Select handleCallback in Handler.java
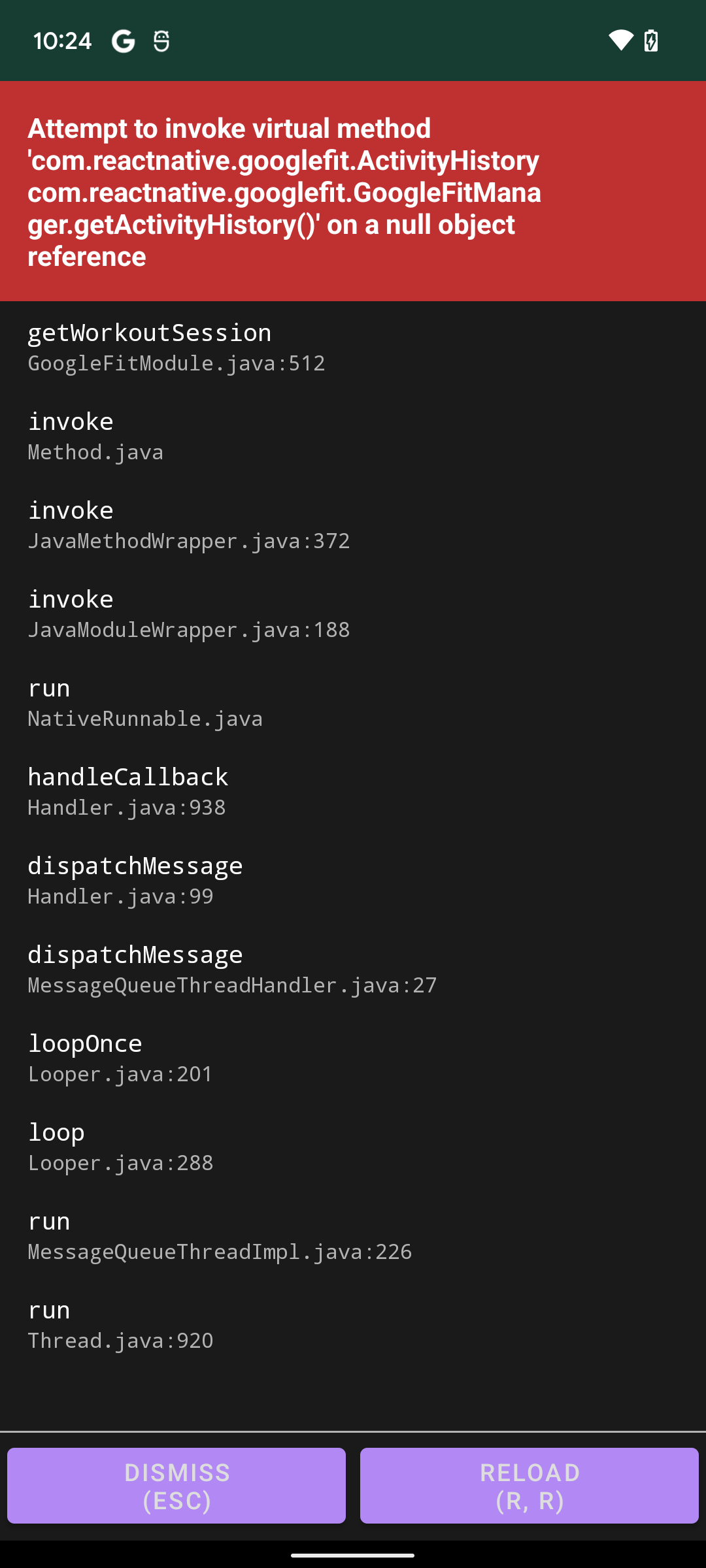Viewport: 706px width, 1568px height. click(128, 791)
